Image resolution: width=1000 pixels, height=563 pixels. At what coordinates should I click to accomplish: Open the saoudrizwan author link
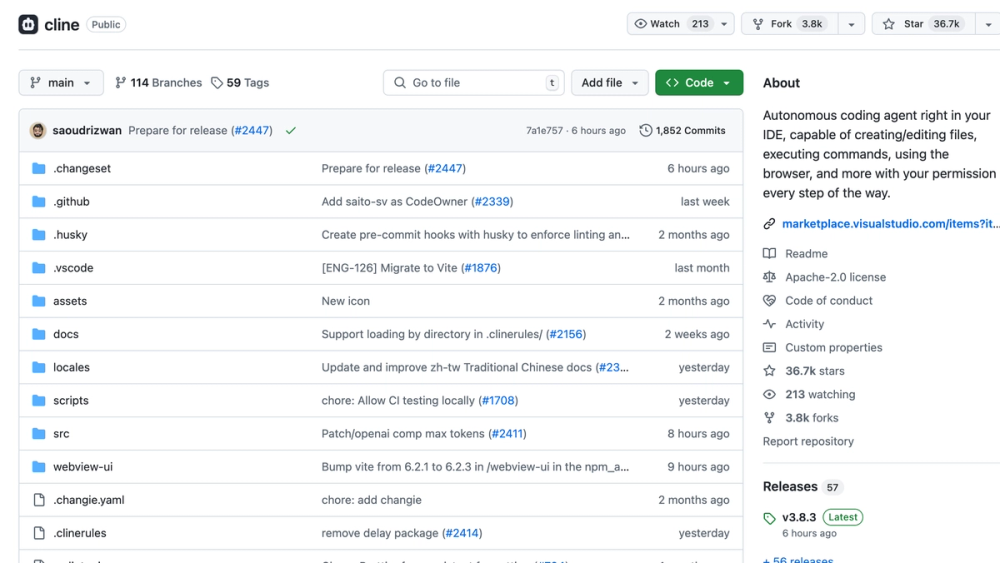[x=87, y=130]
